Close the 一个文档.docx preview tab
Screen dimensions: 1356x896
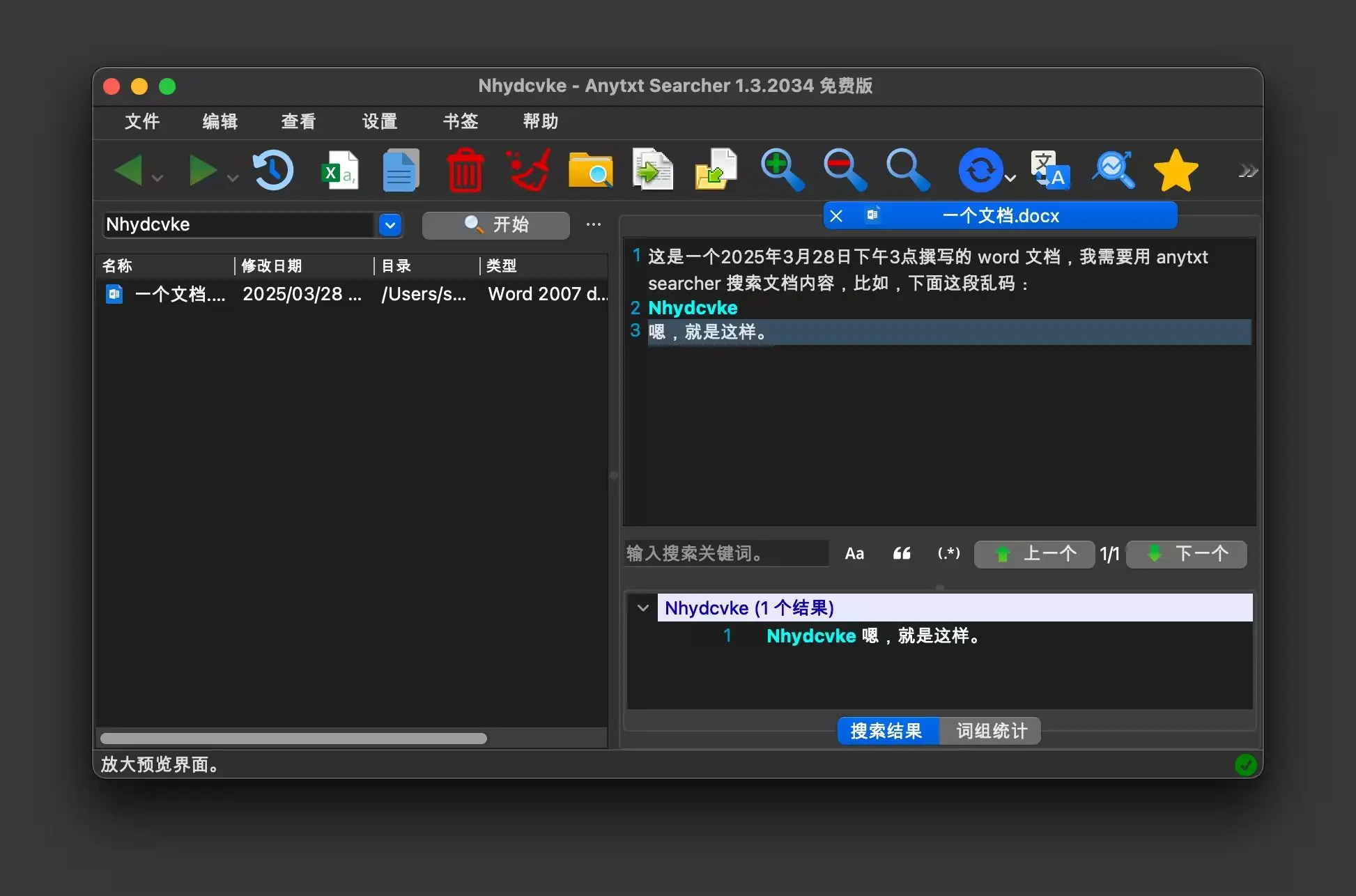[836, 216]
